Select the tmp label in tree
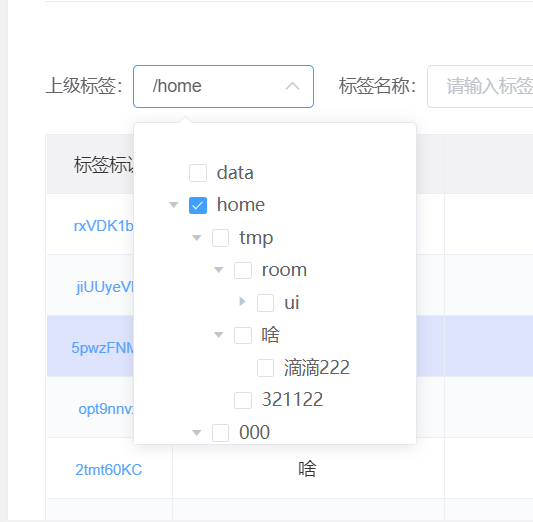The width and height of the screenshot is (533, 522). (x=256, y=238)
